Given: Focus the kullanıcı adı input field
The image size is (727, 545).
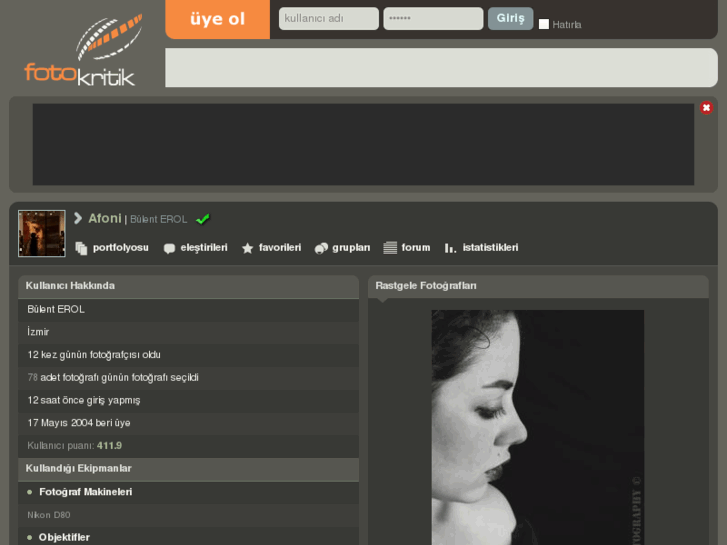Looking at the screenshot, I should click(329, 19).
